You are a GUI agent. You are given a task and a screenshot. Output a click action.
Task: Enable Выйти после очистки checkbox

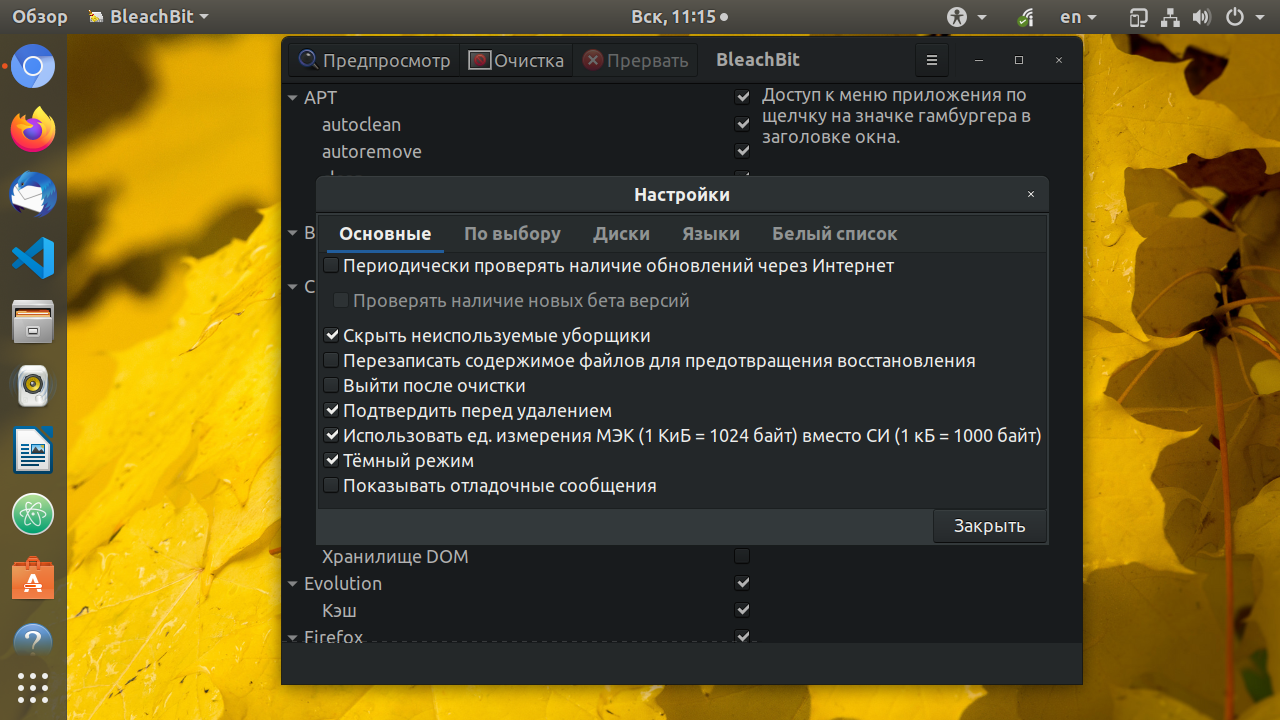[x=331, y=386]
